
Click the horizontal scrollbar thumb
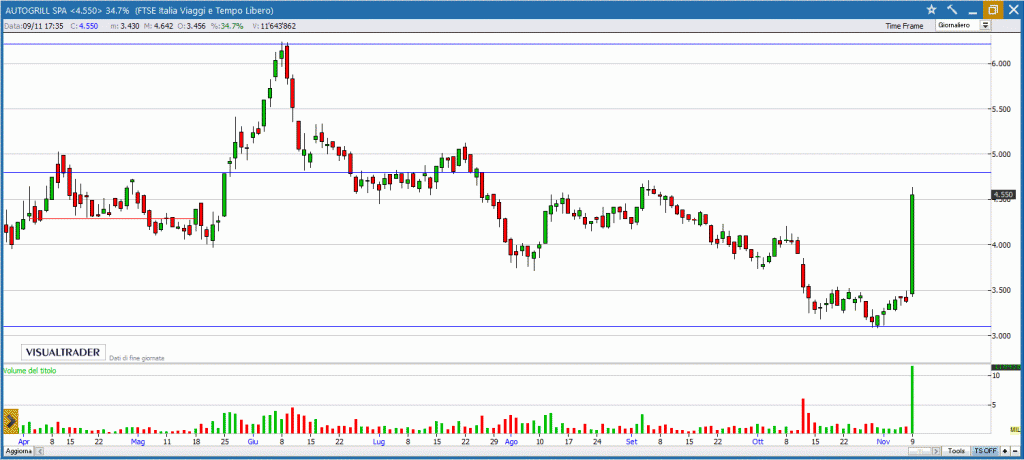click(922, 452)
